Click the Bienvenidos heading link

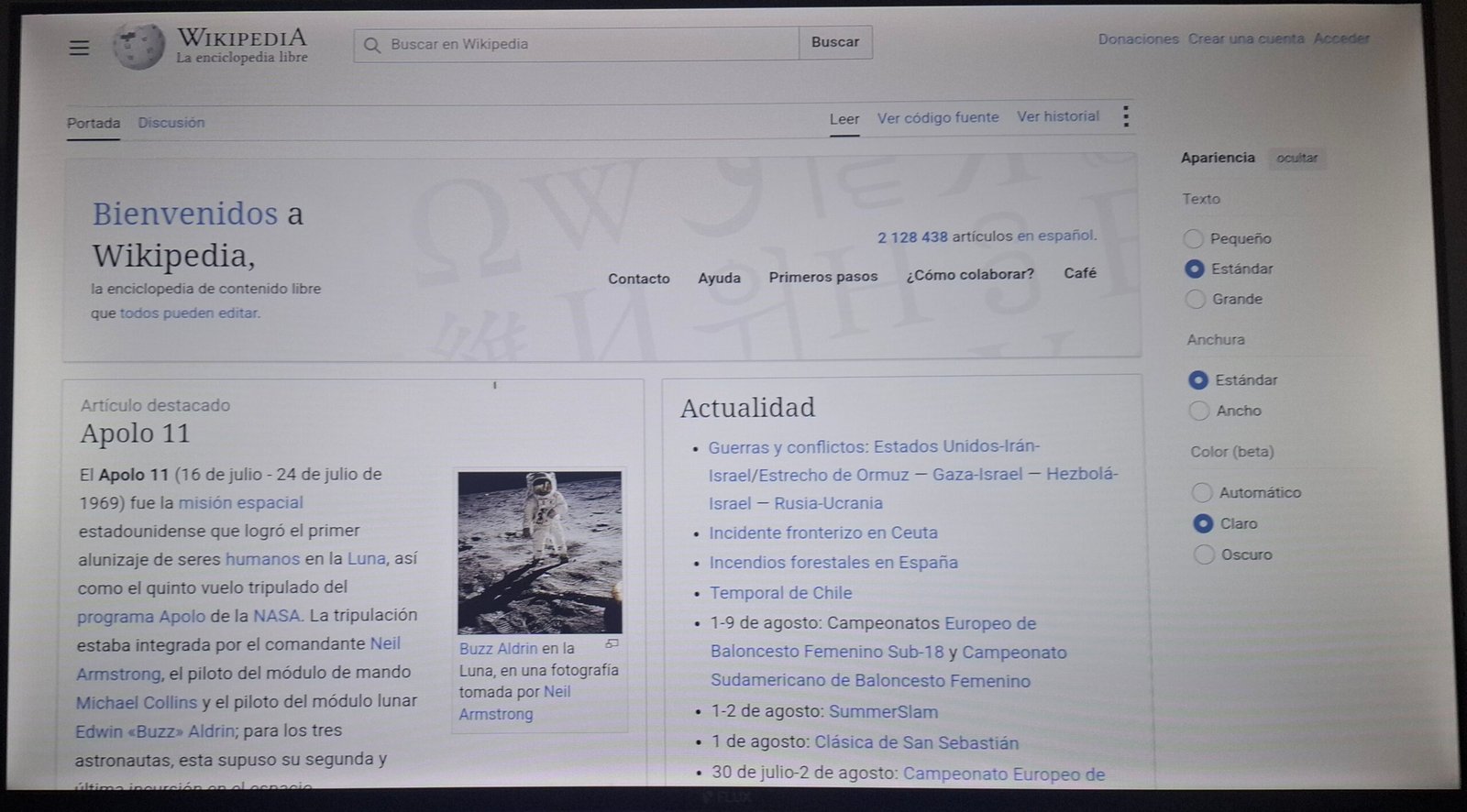tap(185, 214)
